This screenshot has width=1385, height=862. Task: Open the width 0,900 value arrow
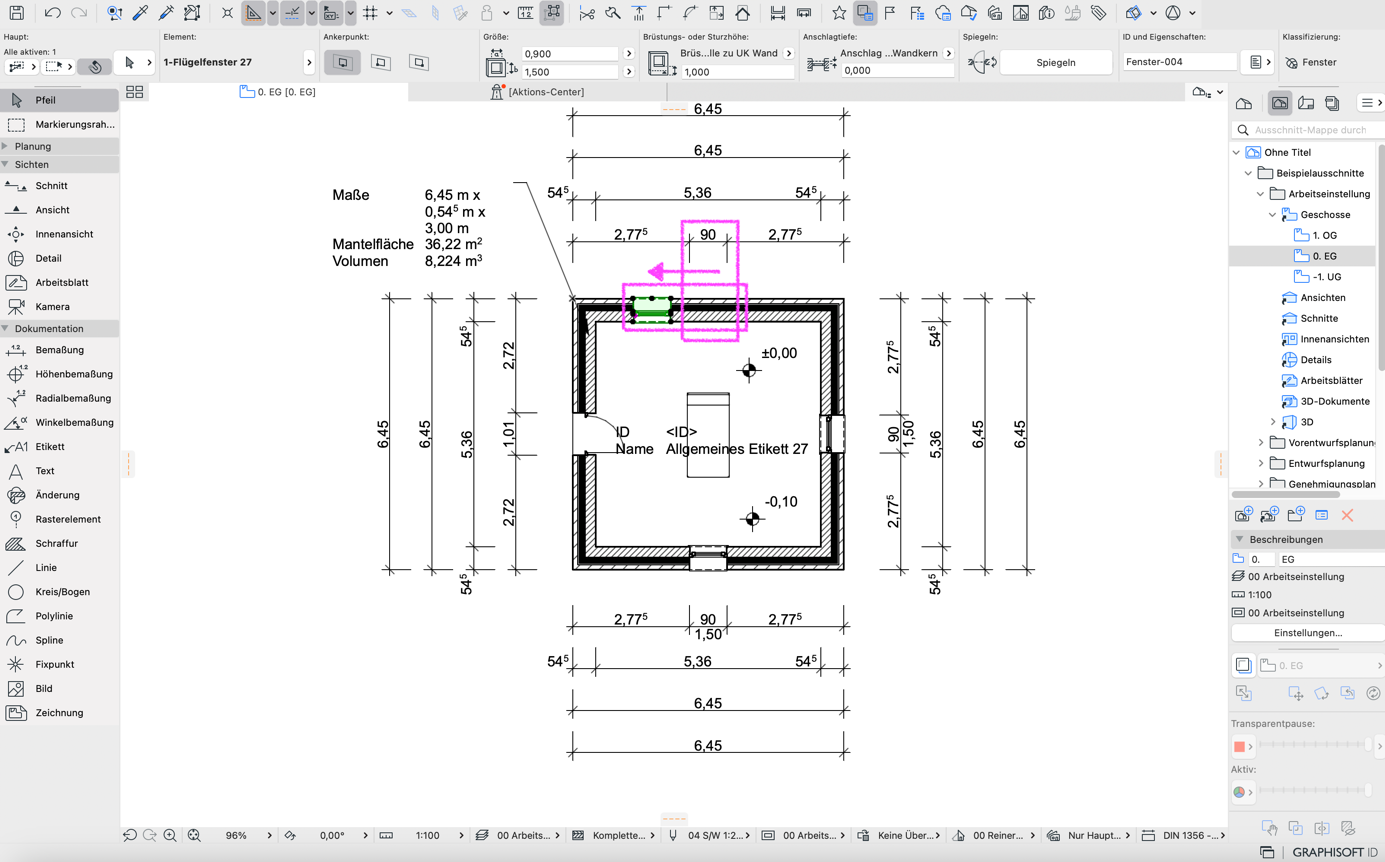[629, 53]
